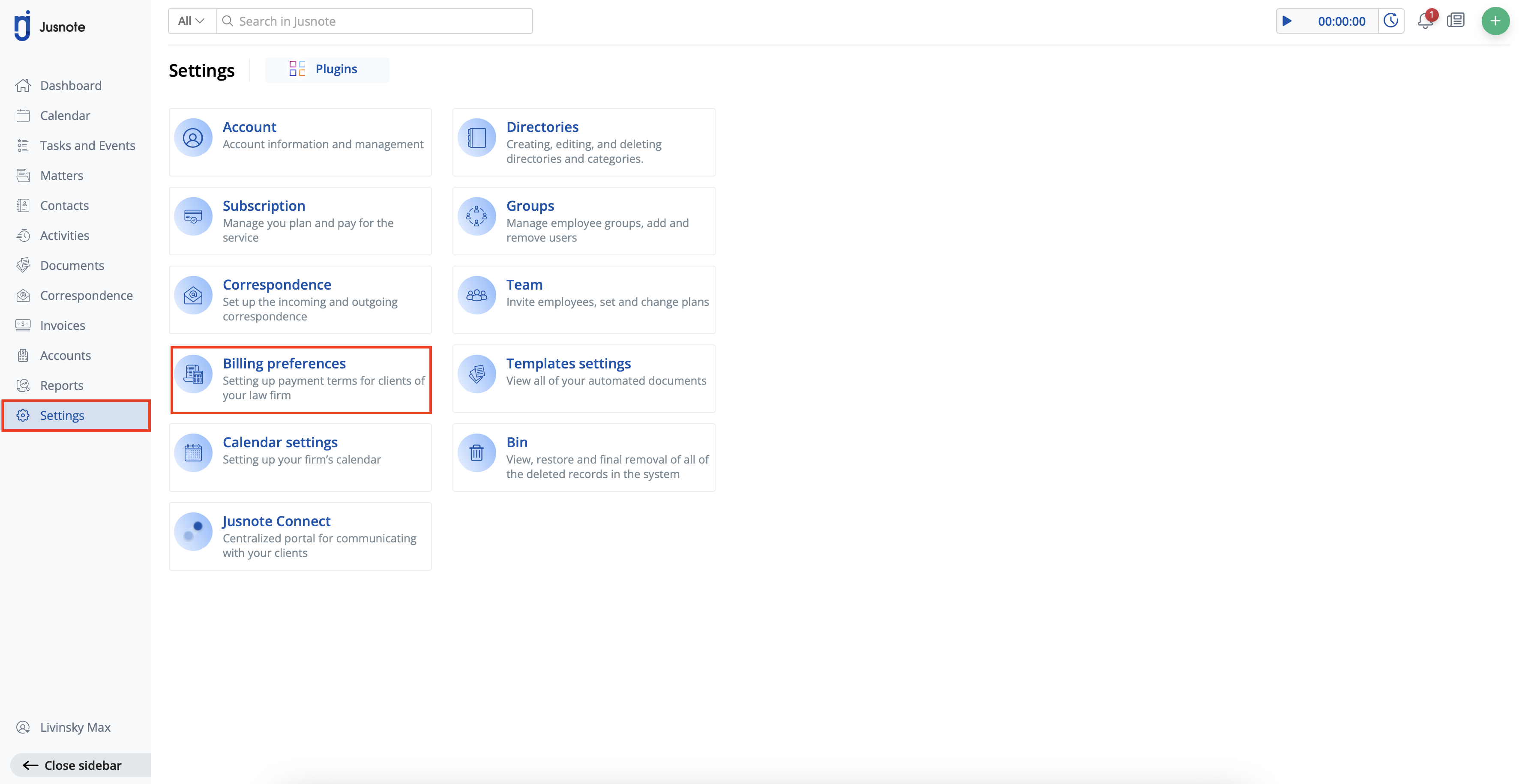Open the Dashboard home icon
Screen dimensions: 1528x784
click(23, 85)
